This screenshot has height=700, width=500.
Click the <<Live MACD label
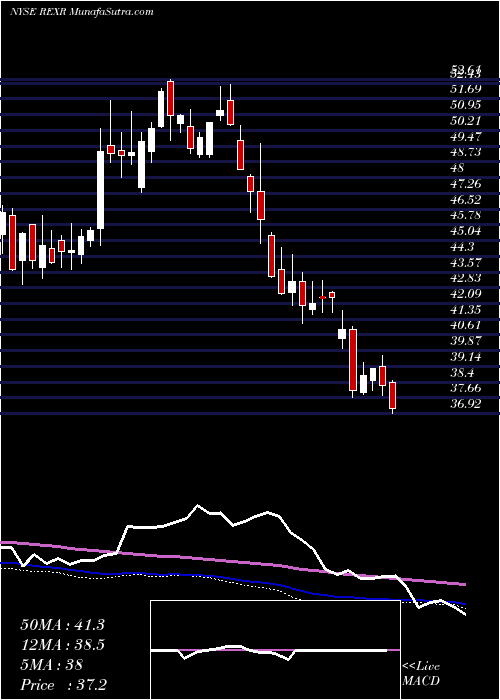tap(421, 675)
